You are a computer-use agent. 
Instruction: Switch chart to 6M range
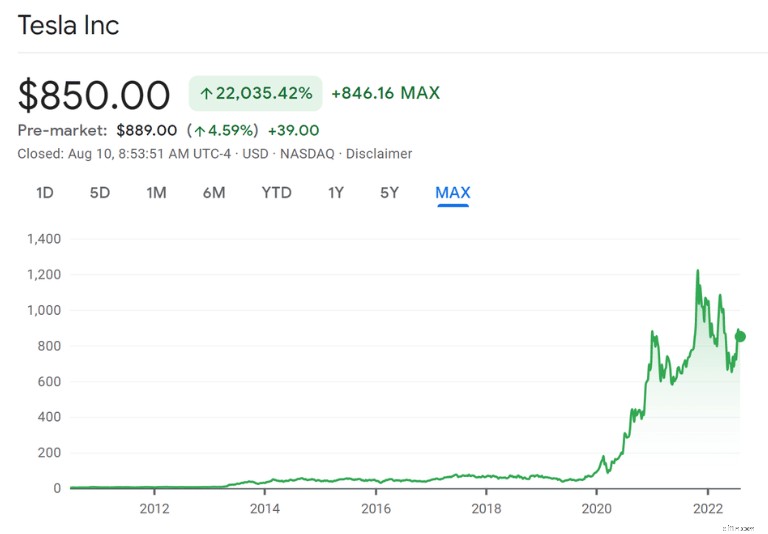[x=214, y=193]
